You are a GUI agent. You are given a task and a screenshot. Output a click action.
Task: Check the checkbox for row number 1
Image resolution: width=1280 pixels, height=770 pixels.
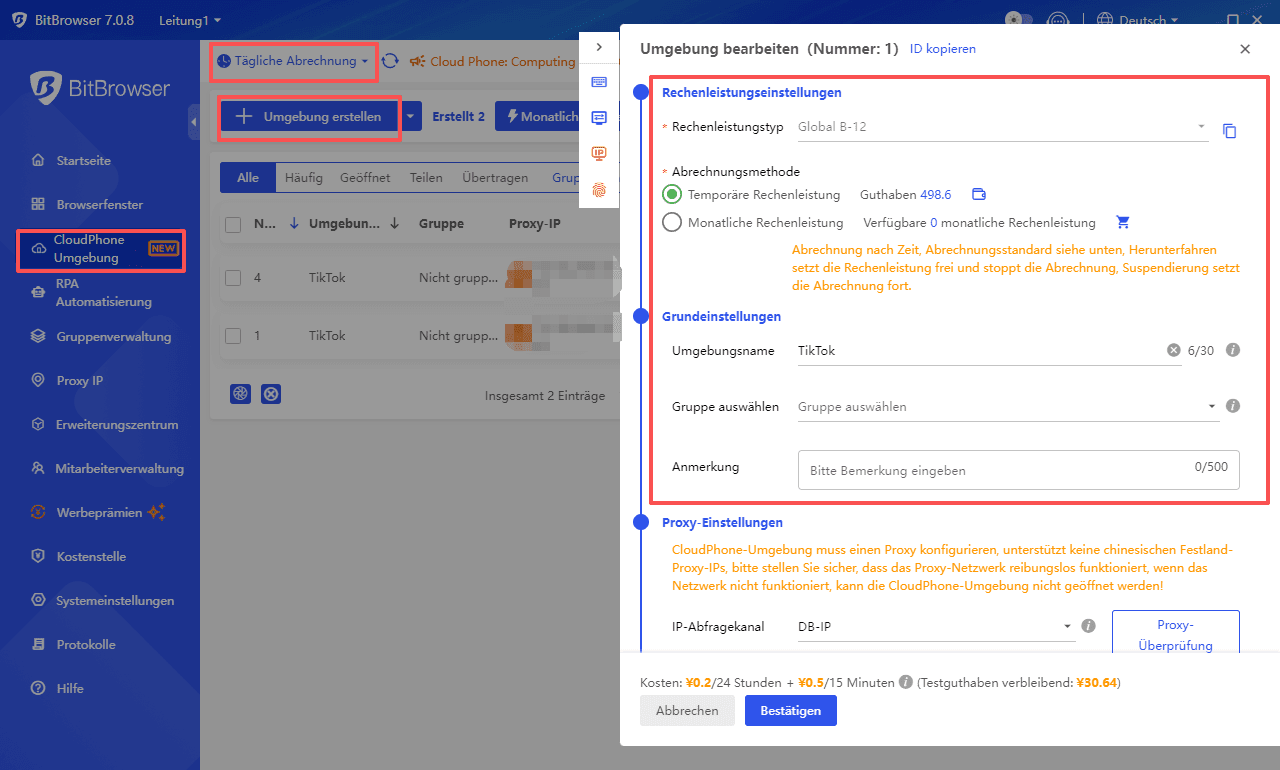tap(233, 335)
